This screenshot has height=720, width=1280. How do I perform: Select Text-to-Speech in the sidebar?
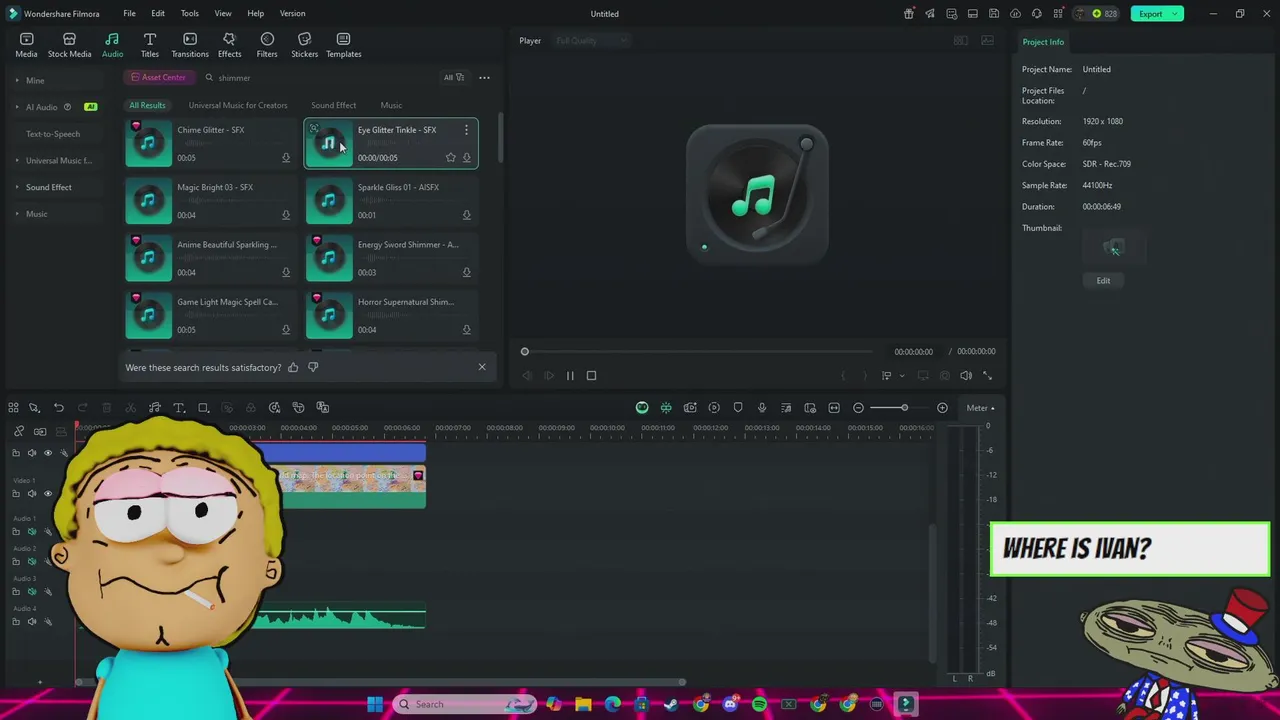pos(53,134)
